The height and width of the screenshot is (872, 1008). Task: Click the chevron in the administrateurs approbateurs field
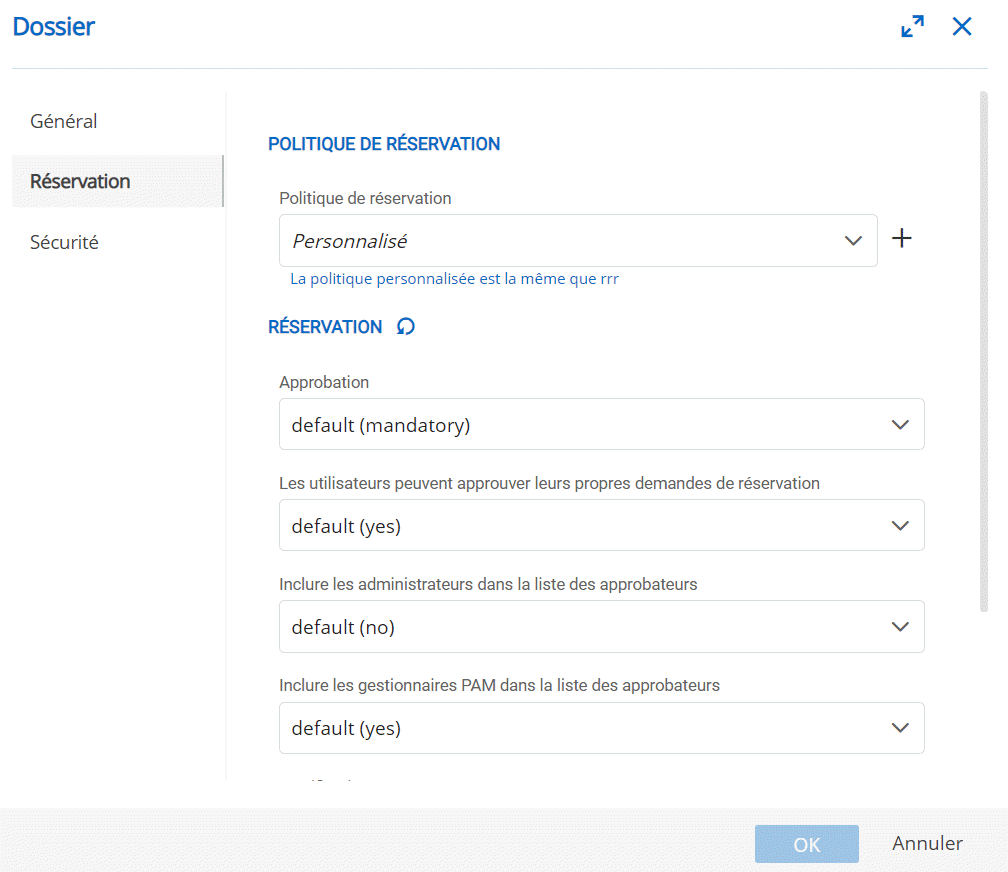pos(900,627)
